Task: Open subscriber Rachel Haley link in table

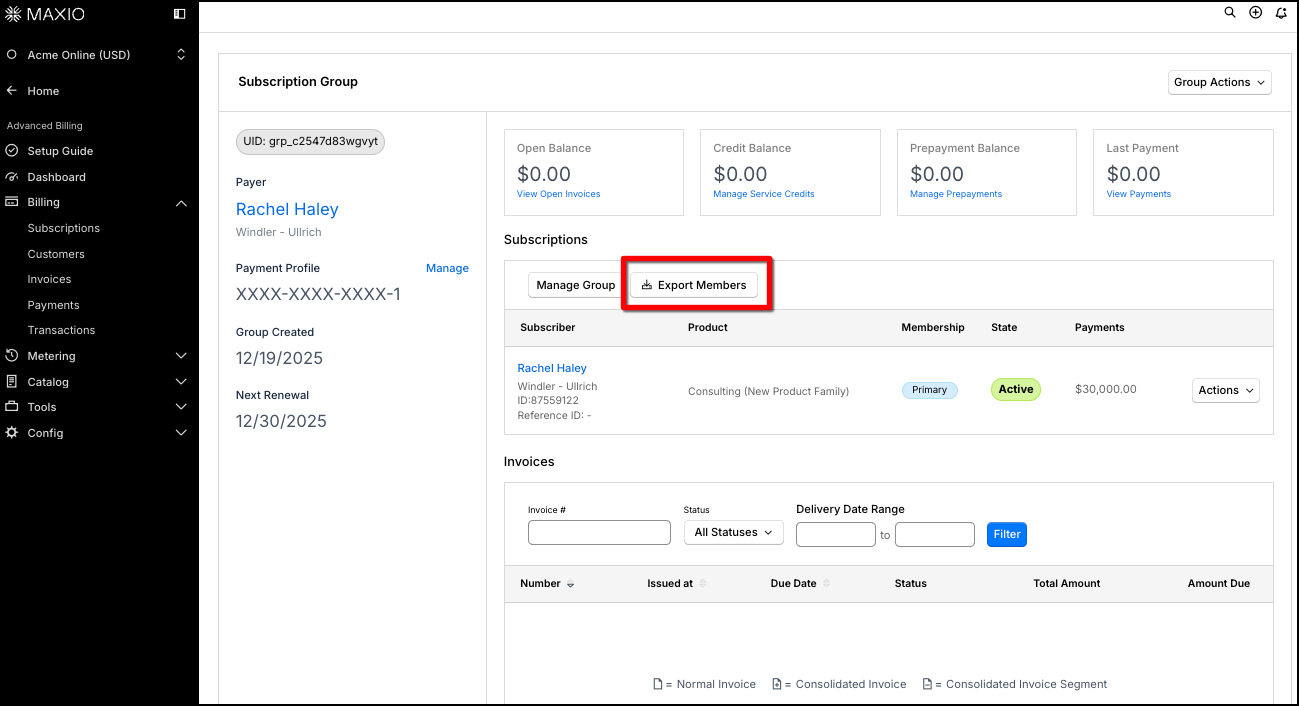Action: [552, 368]
